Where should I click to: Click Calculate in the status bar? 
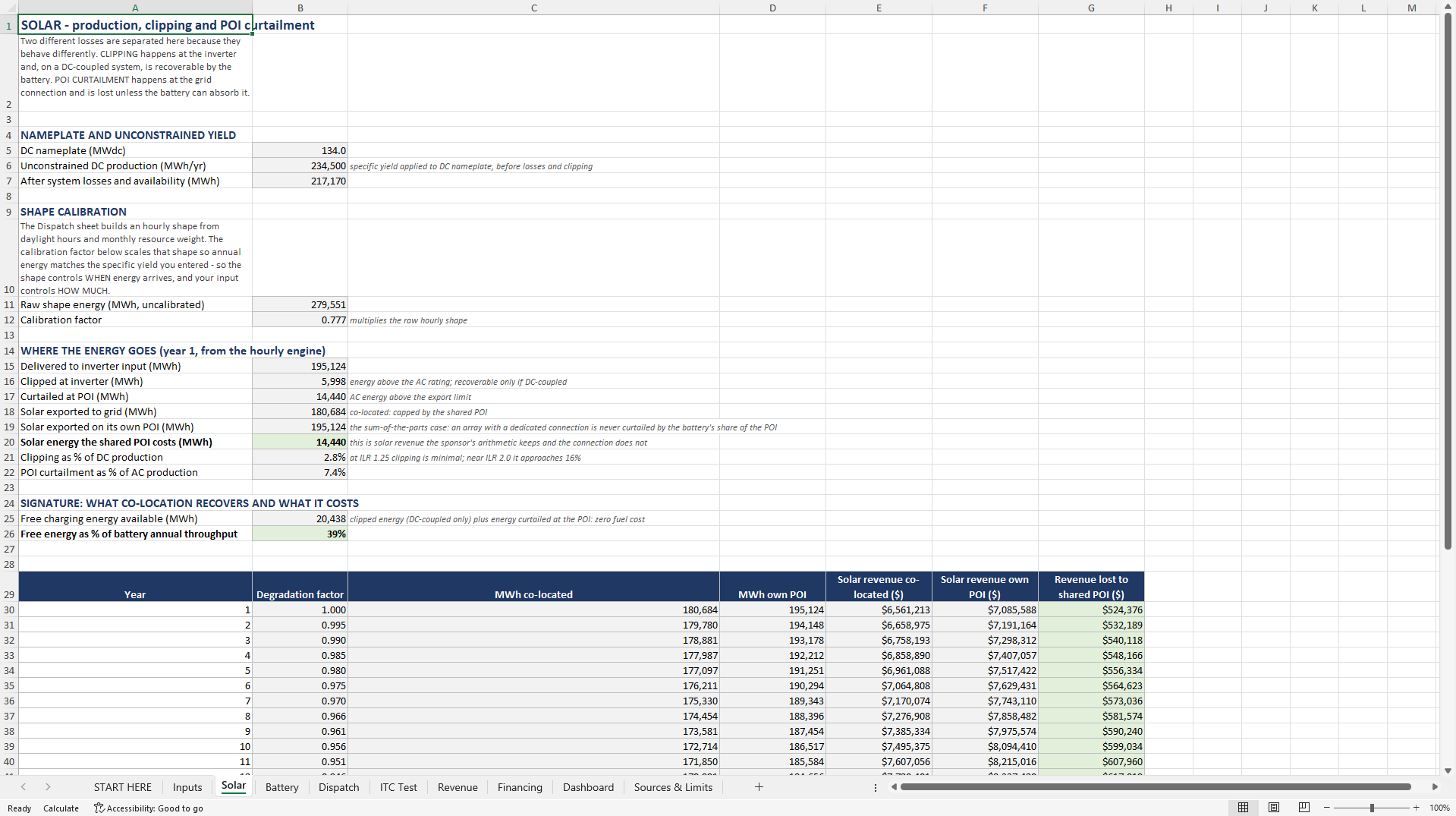click(61, 808)
